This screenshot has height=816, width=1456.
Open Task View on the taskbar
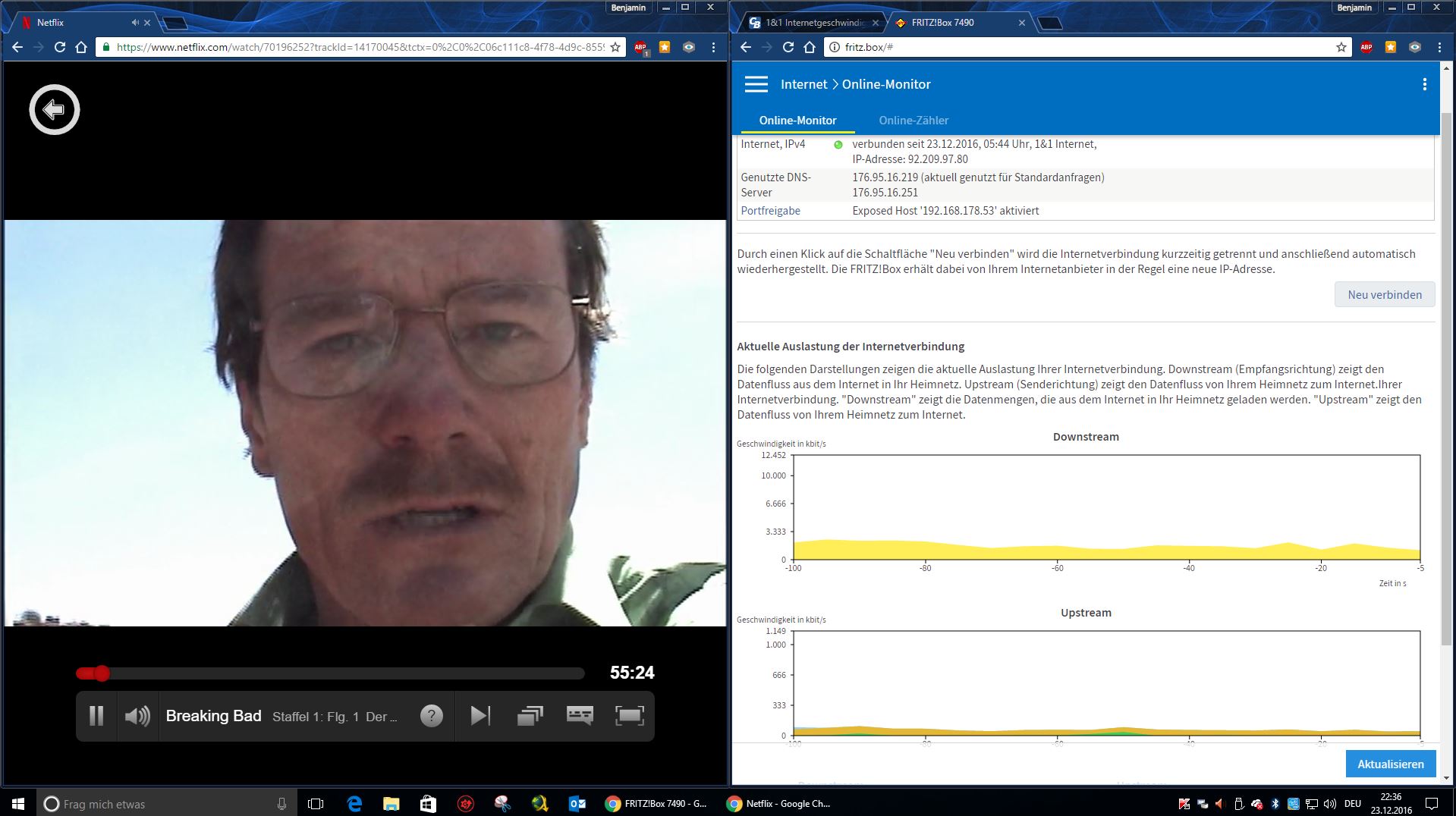[x=316, y=804]
